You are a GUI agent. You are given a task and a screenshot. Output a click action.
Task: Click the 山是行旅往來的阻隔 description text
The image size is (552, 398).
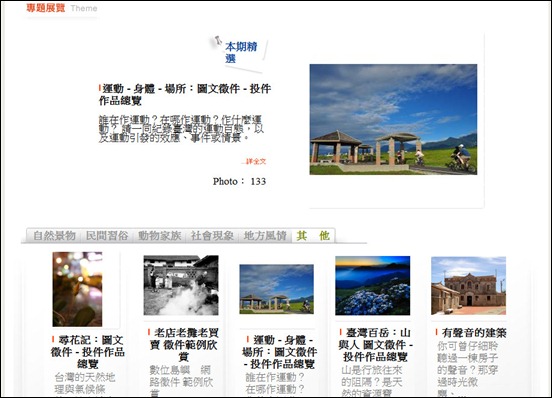pyautogui.click(x=372, y=381)
